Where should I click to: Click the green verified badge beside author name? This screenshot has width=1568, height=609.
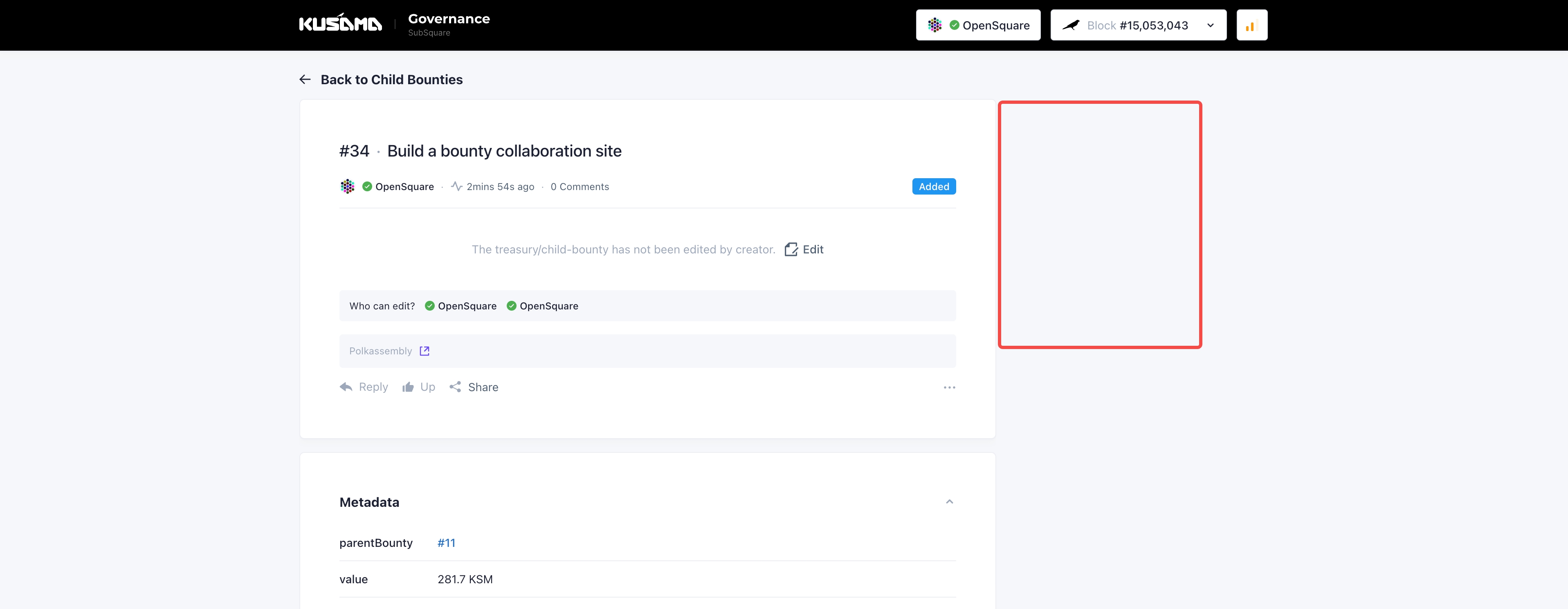coord(367,187)
